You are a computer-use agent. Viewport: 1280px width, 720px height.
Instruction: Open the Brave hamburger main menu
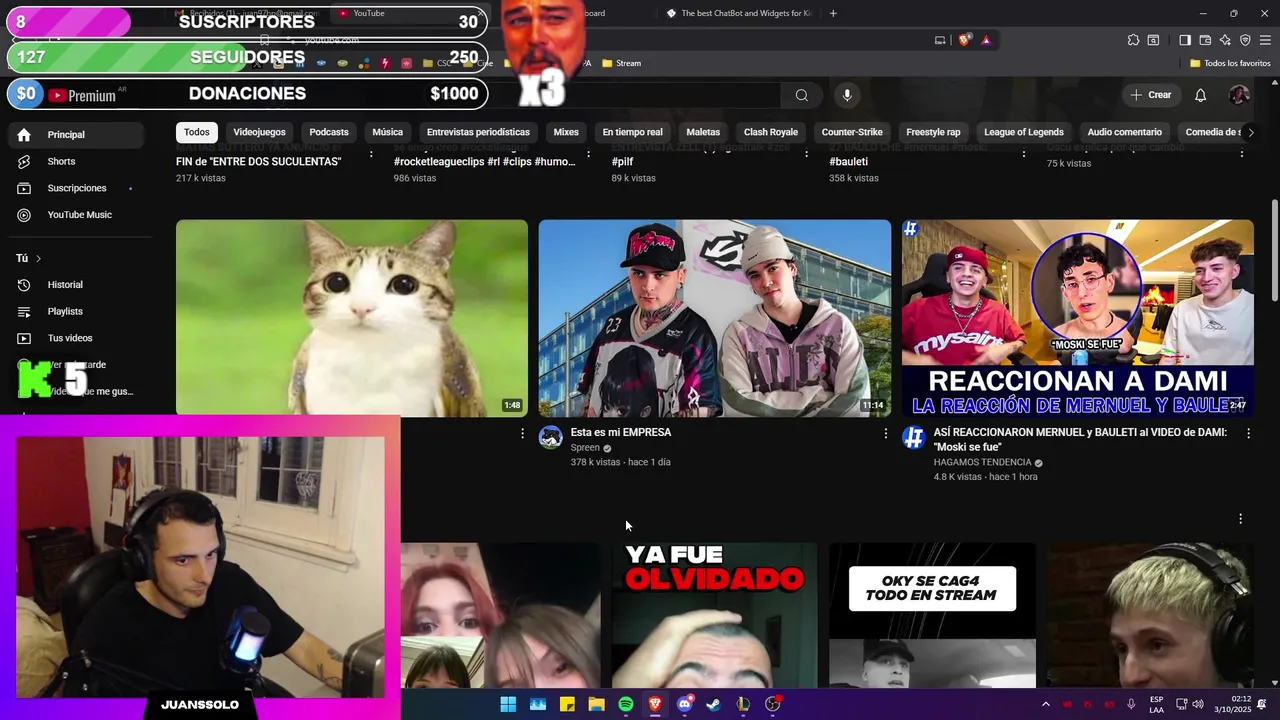1265,40
